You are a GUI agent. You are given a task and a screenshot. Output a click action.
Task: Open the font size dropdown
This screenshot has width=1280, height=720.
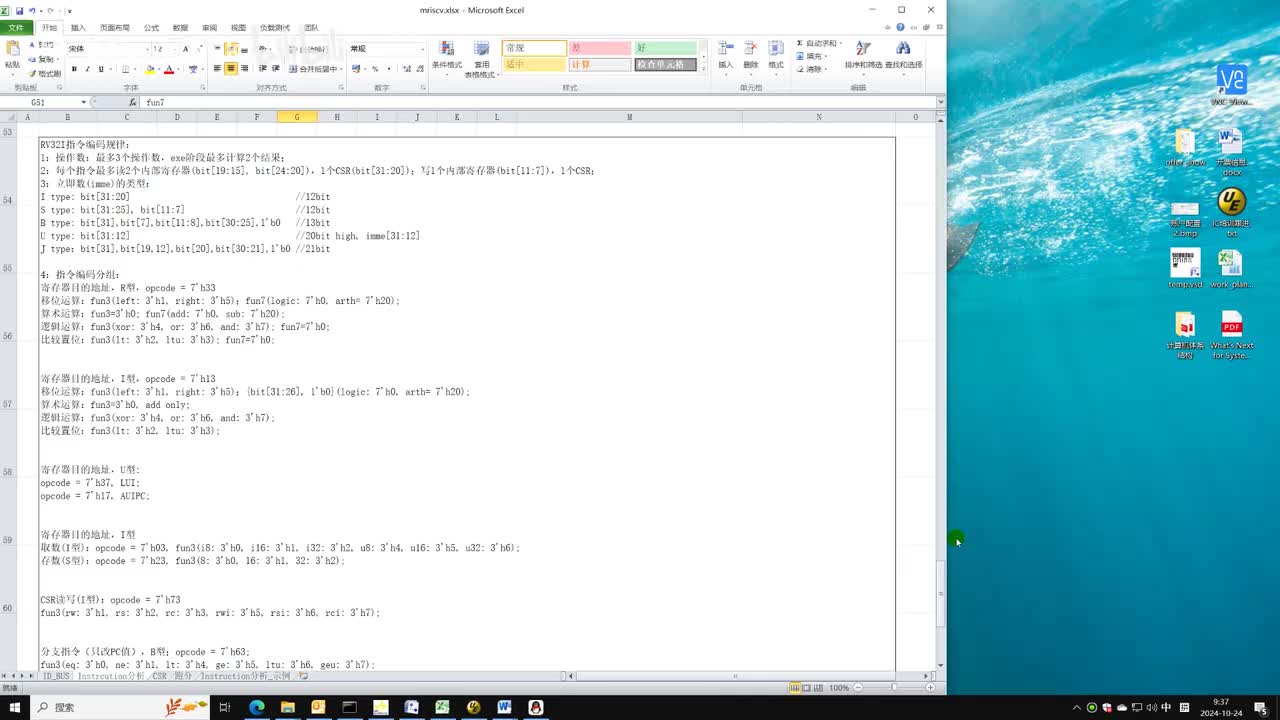[175, 48]
